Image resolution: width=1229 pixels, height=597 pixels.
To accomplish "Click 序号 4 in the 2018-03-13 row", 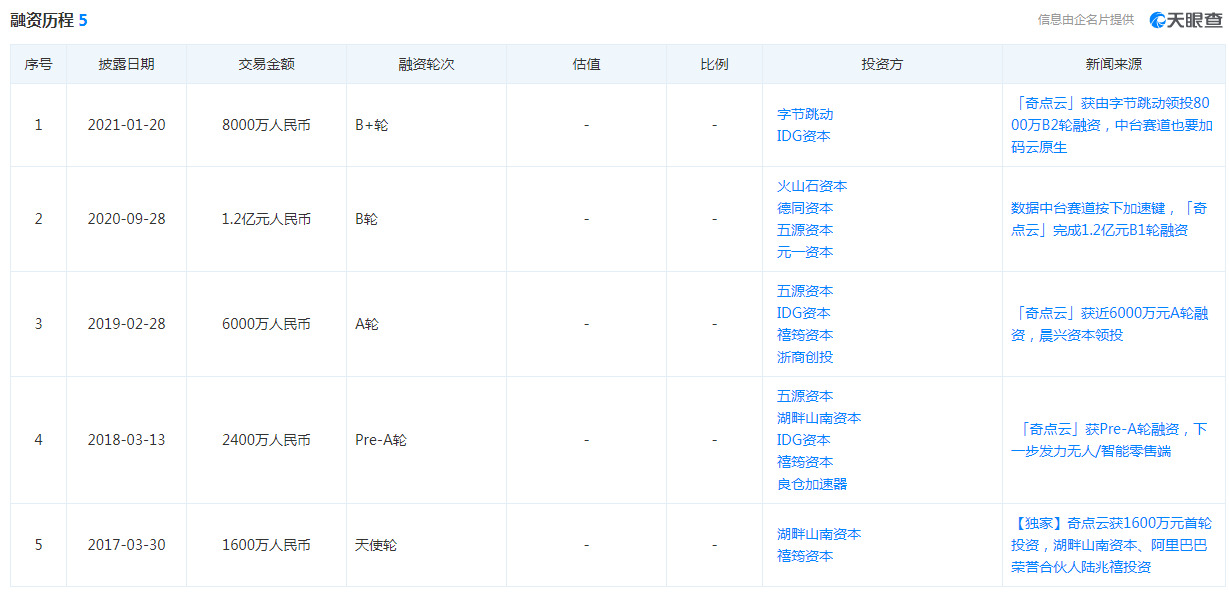I will click(39, 440).
